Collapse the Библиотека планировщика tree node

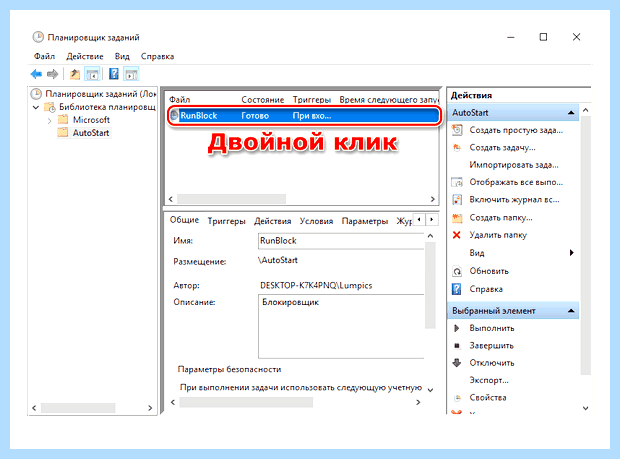click(x=36, y=107)
